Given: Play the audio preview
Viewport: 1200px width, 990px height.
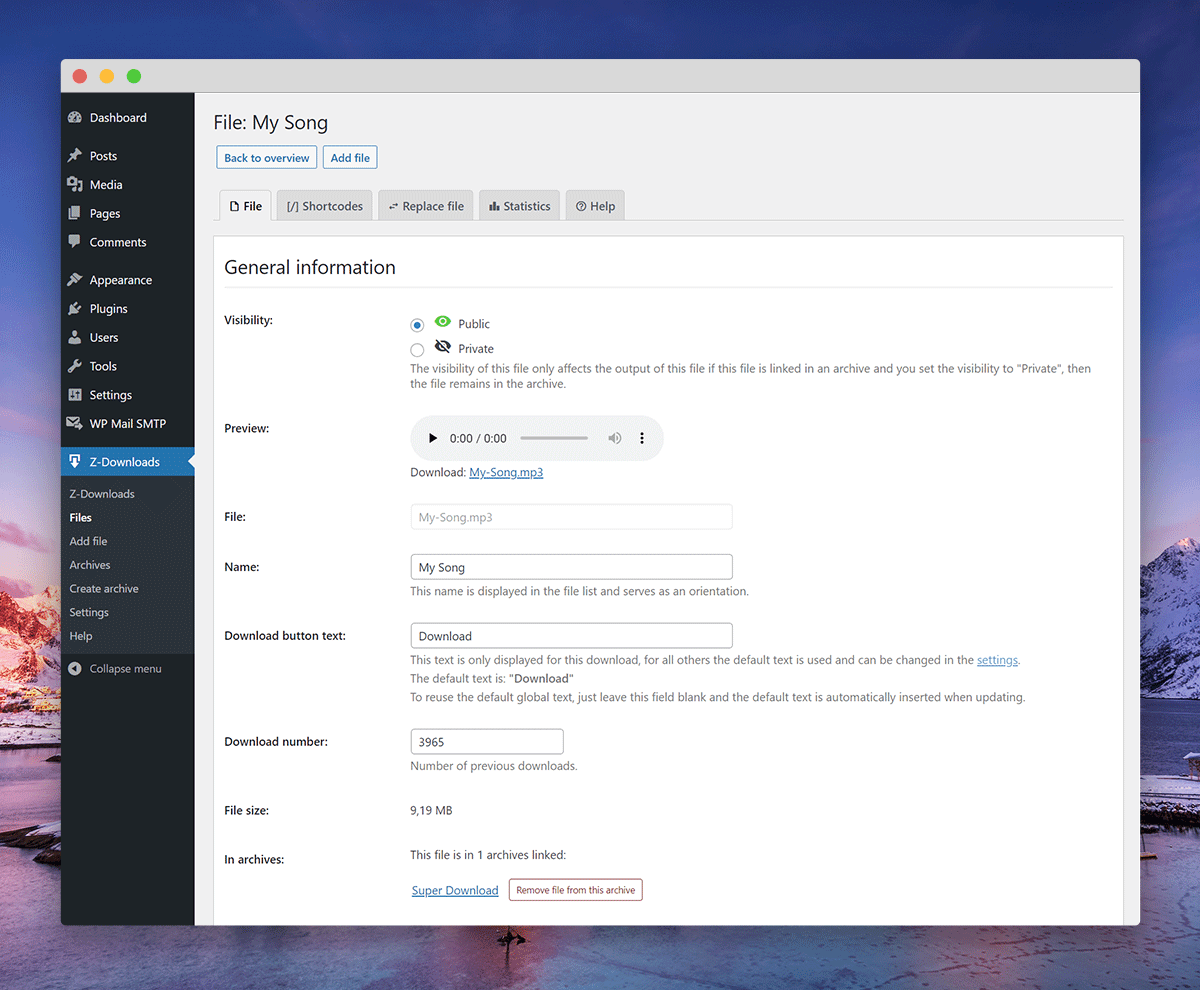Looking at the screenshot, I should click(433, 438).
